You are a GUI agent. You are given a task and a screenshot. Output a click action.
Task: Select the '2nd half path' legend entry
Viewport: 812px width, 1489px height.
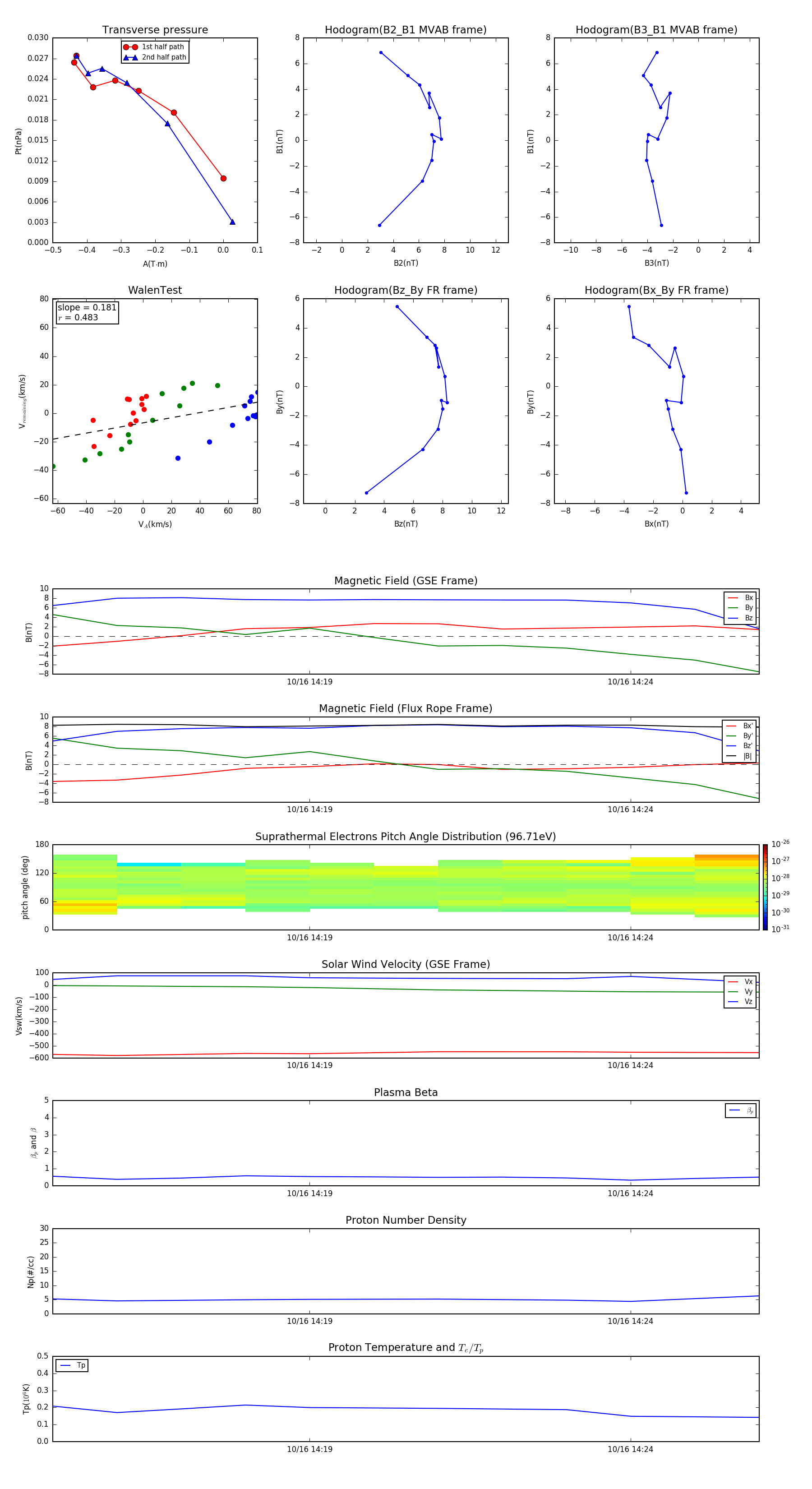[154, 57]
